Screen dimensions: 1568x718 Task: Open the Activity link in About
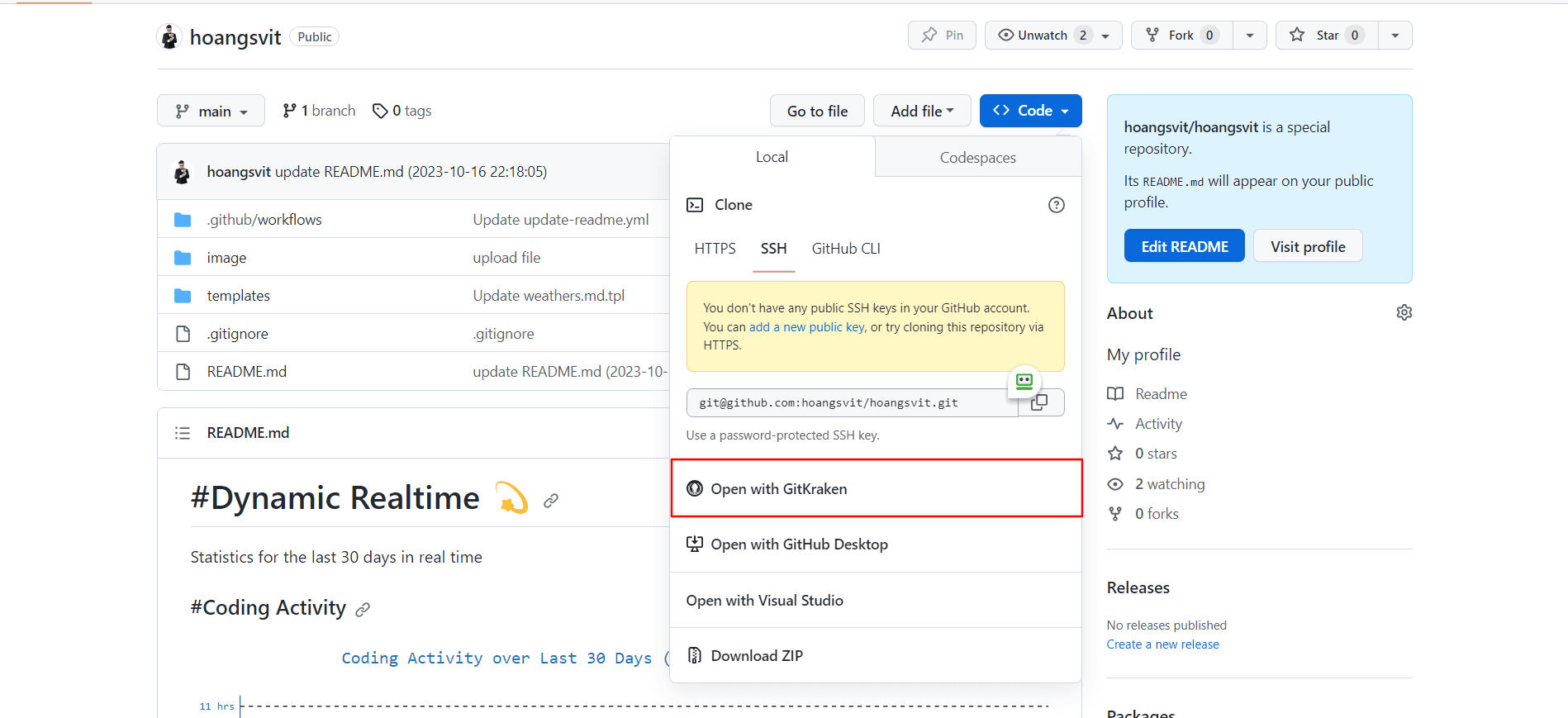click(x=1145, y=424)
